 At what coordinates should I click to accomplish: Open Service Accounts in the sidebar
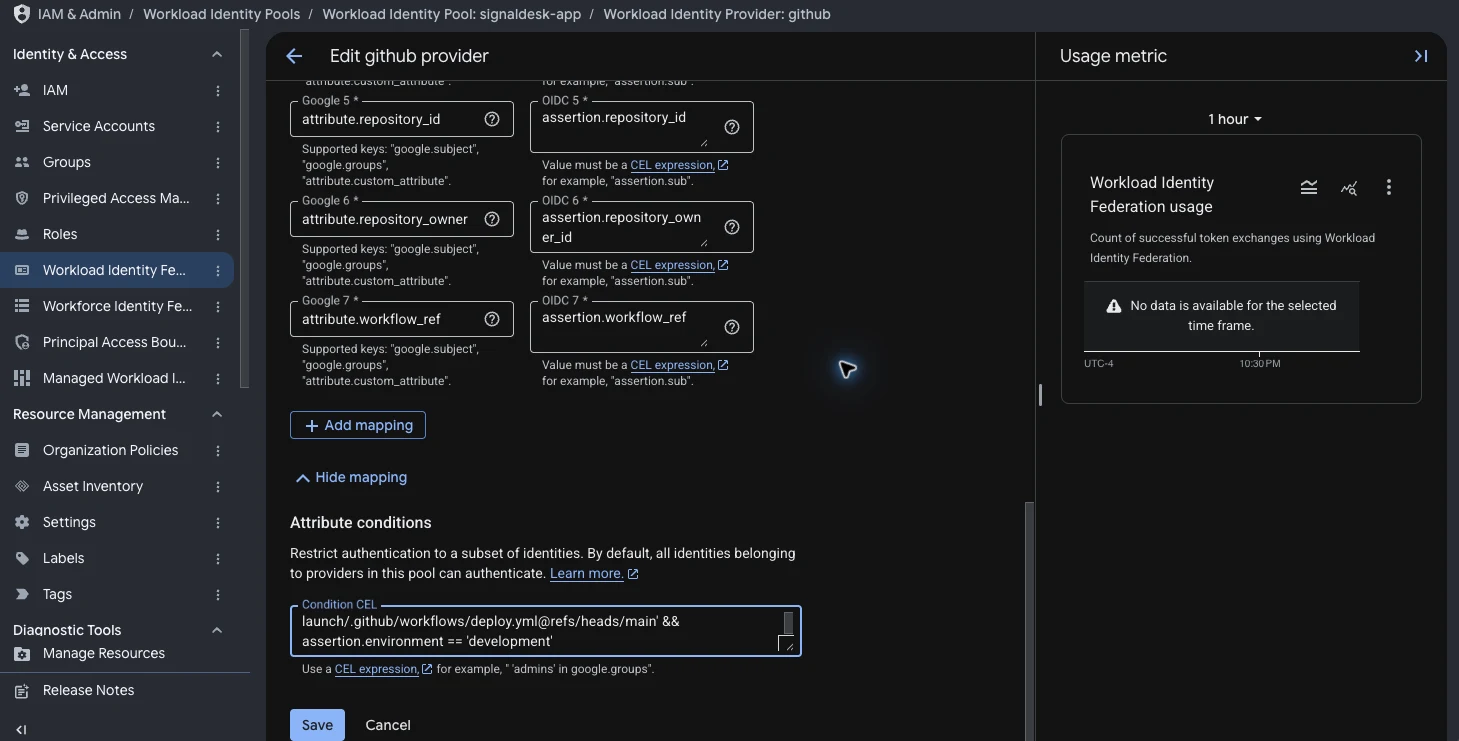99,126
